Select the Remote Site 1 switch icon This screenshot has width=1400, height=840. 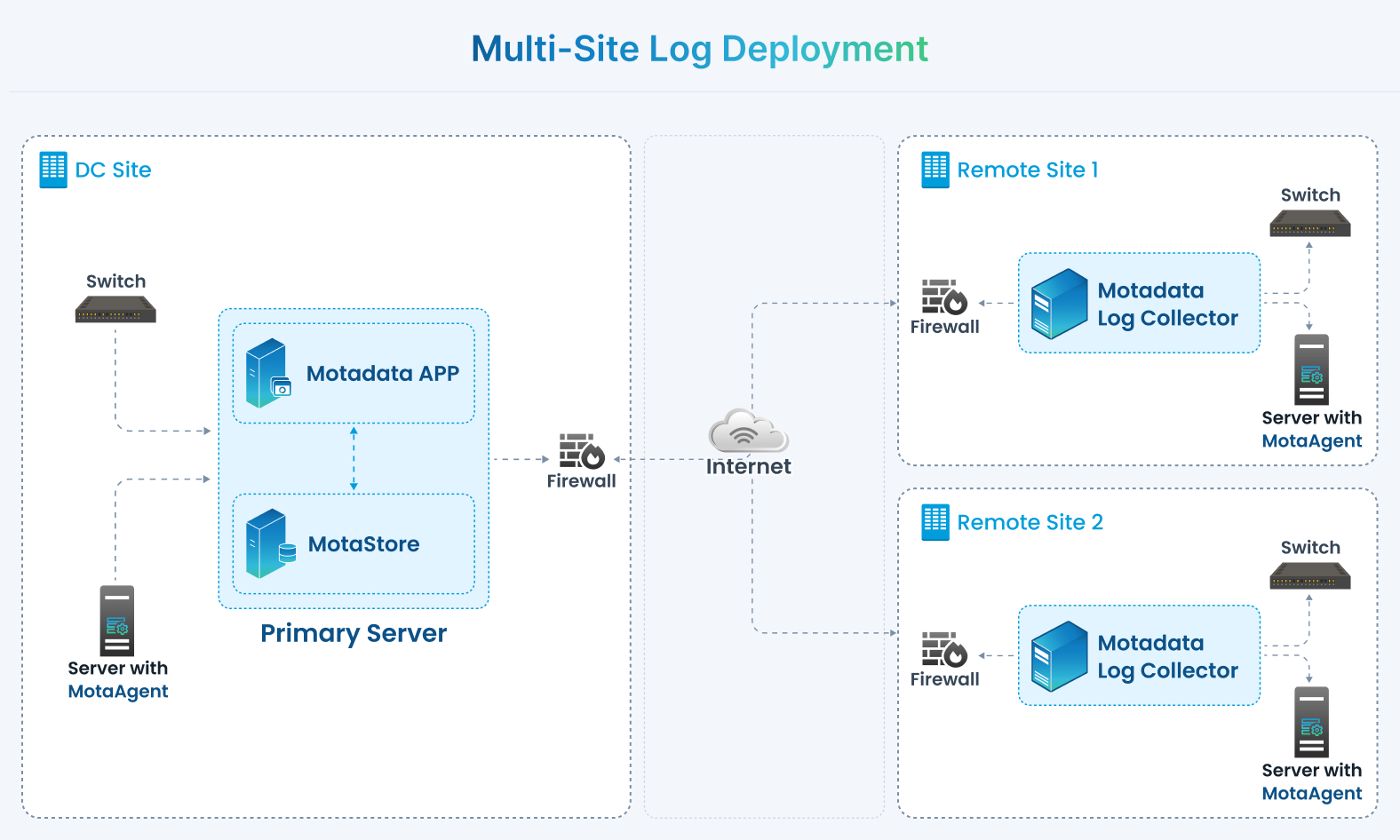[1310, 223]
